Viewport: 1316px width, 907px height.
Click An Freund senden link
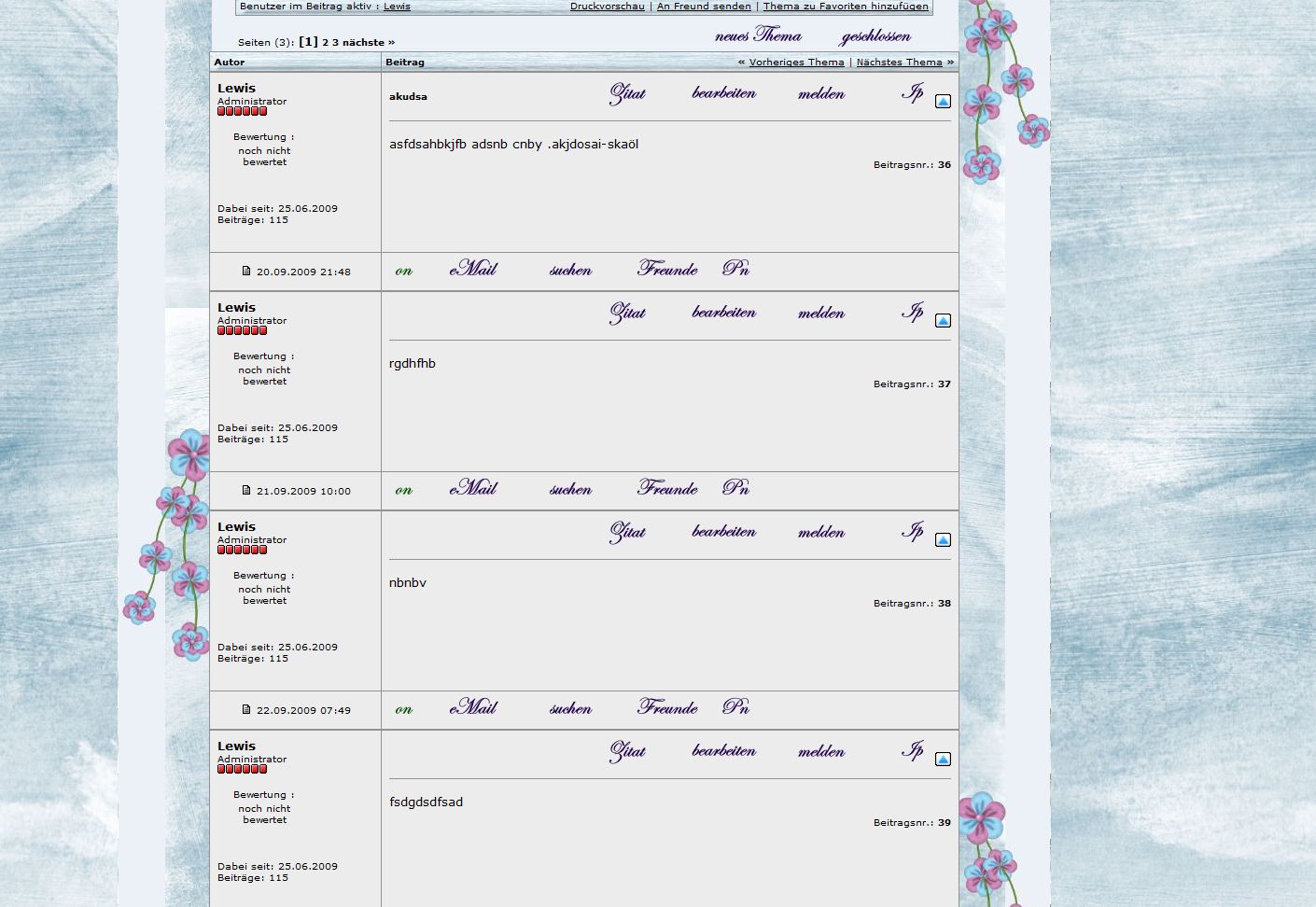click(x=704, y=7)
